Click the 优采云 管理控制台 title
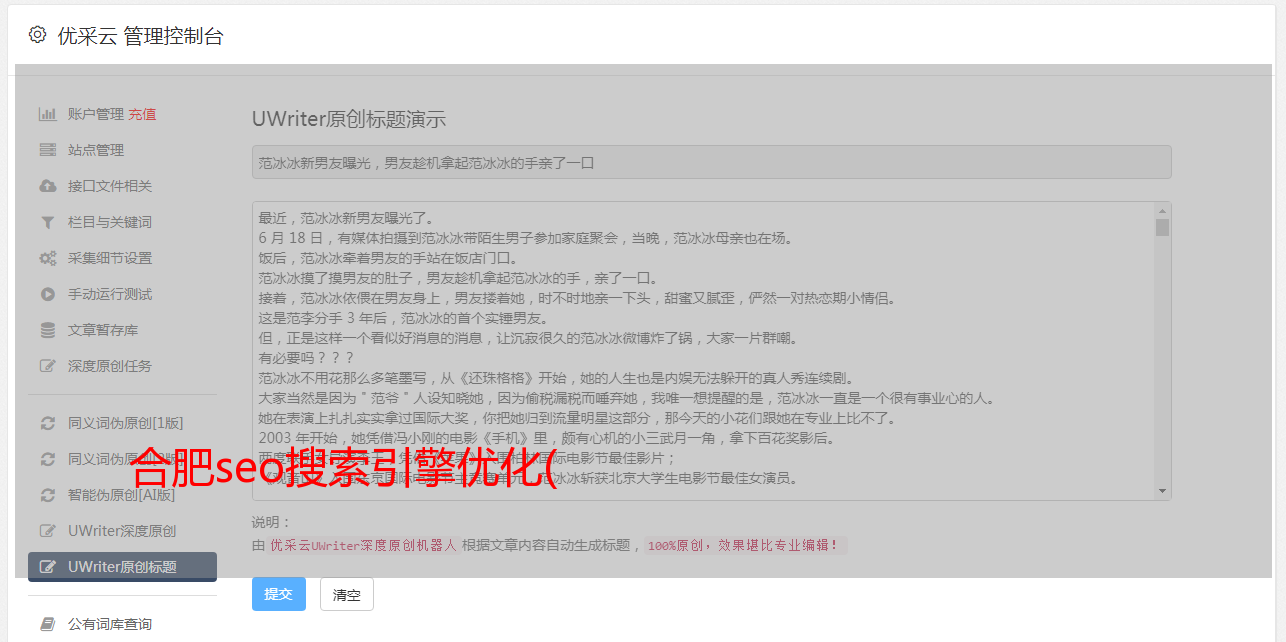This screenshot has width=1286, height=642. [140, 36]
